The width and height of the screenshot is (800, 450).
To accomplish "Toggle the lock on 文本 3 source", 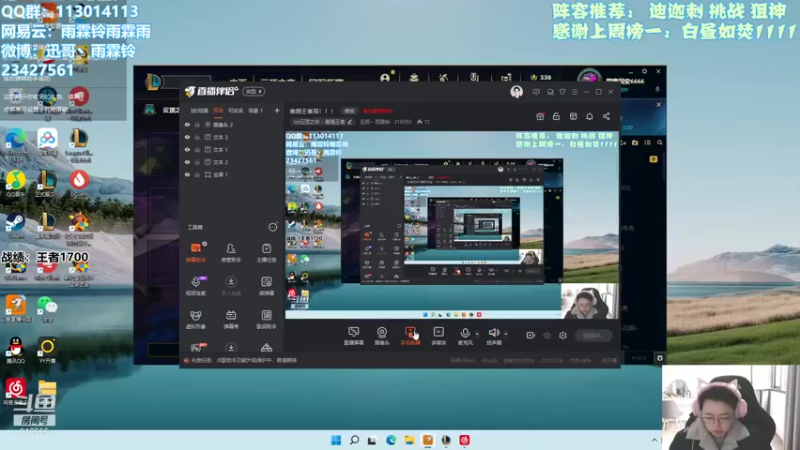I will click(197, 137).
